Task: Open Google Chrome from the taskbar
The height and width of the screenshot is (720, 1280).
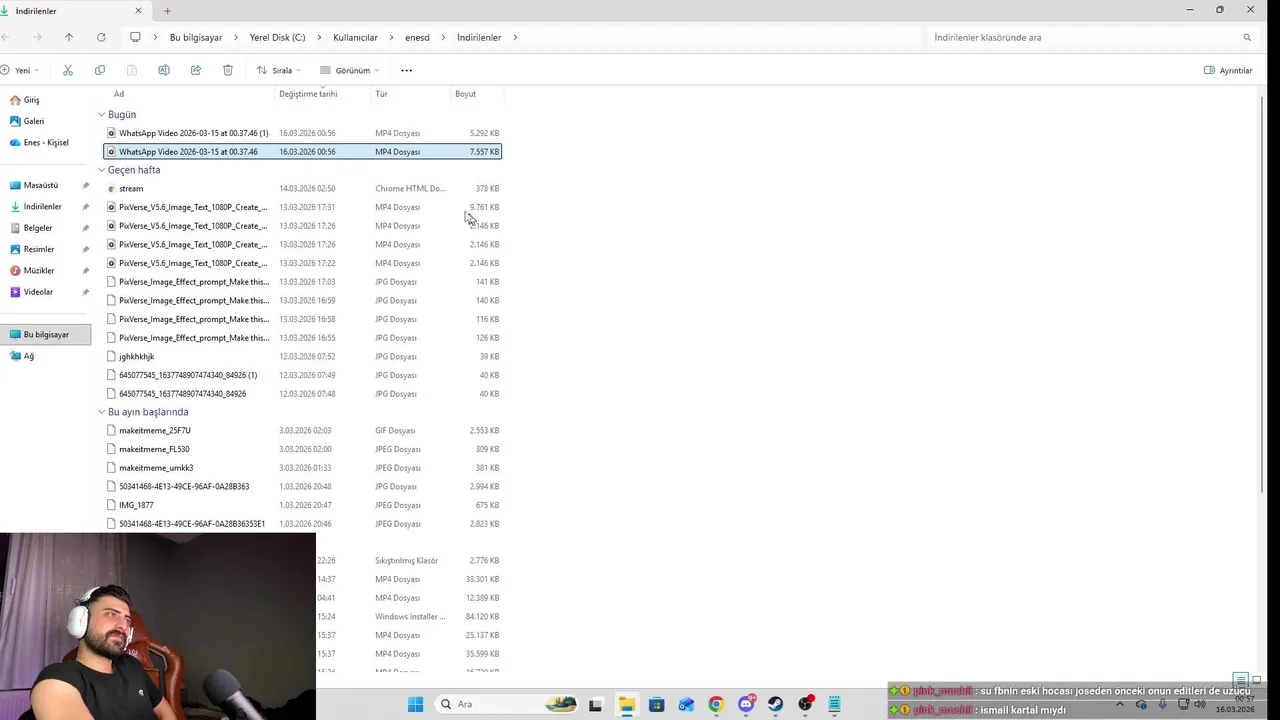Action: click(x=716, y=704)
